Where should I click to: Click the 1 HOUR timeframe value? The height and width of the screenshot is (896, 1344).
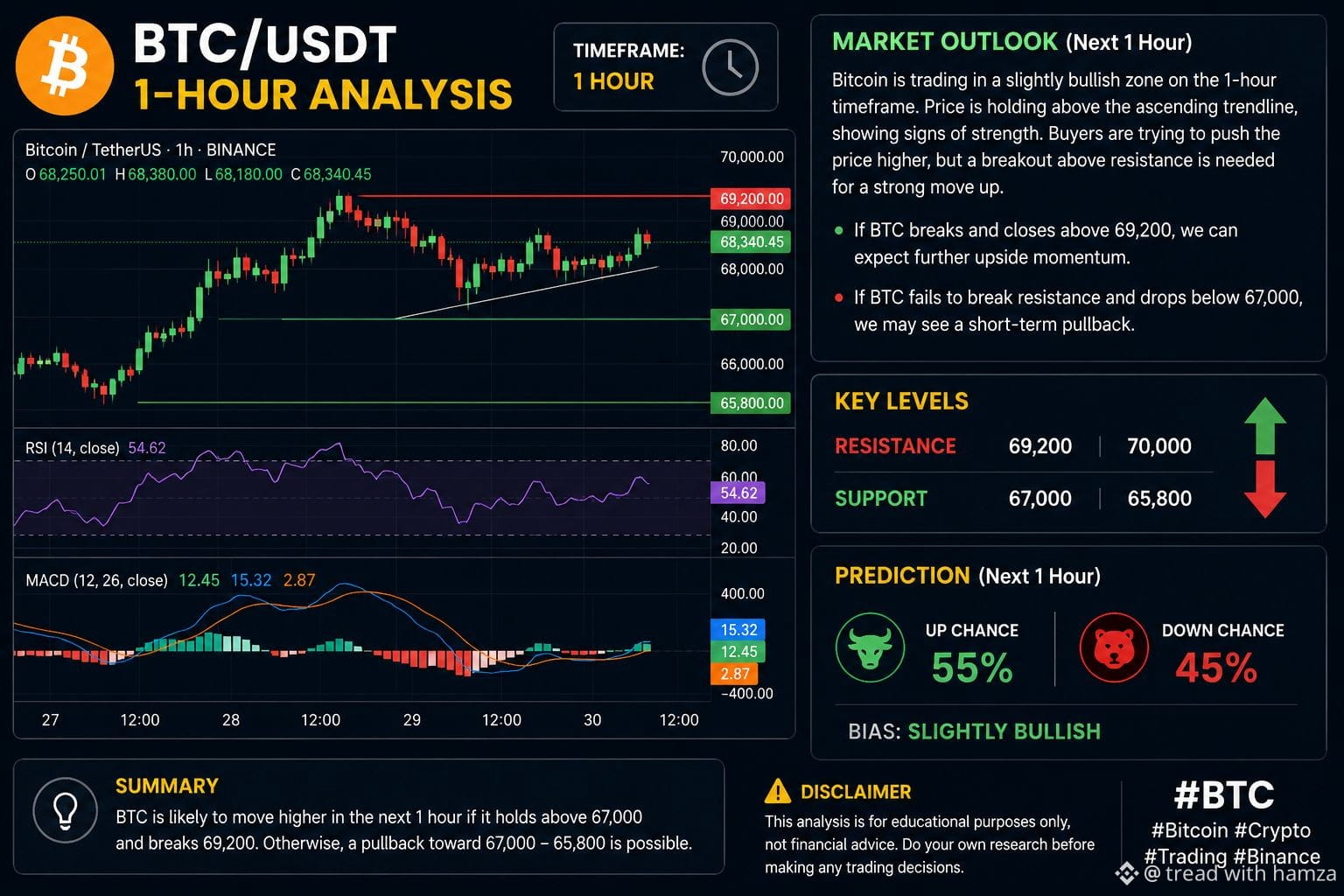tap(613, 81)
